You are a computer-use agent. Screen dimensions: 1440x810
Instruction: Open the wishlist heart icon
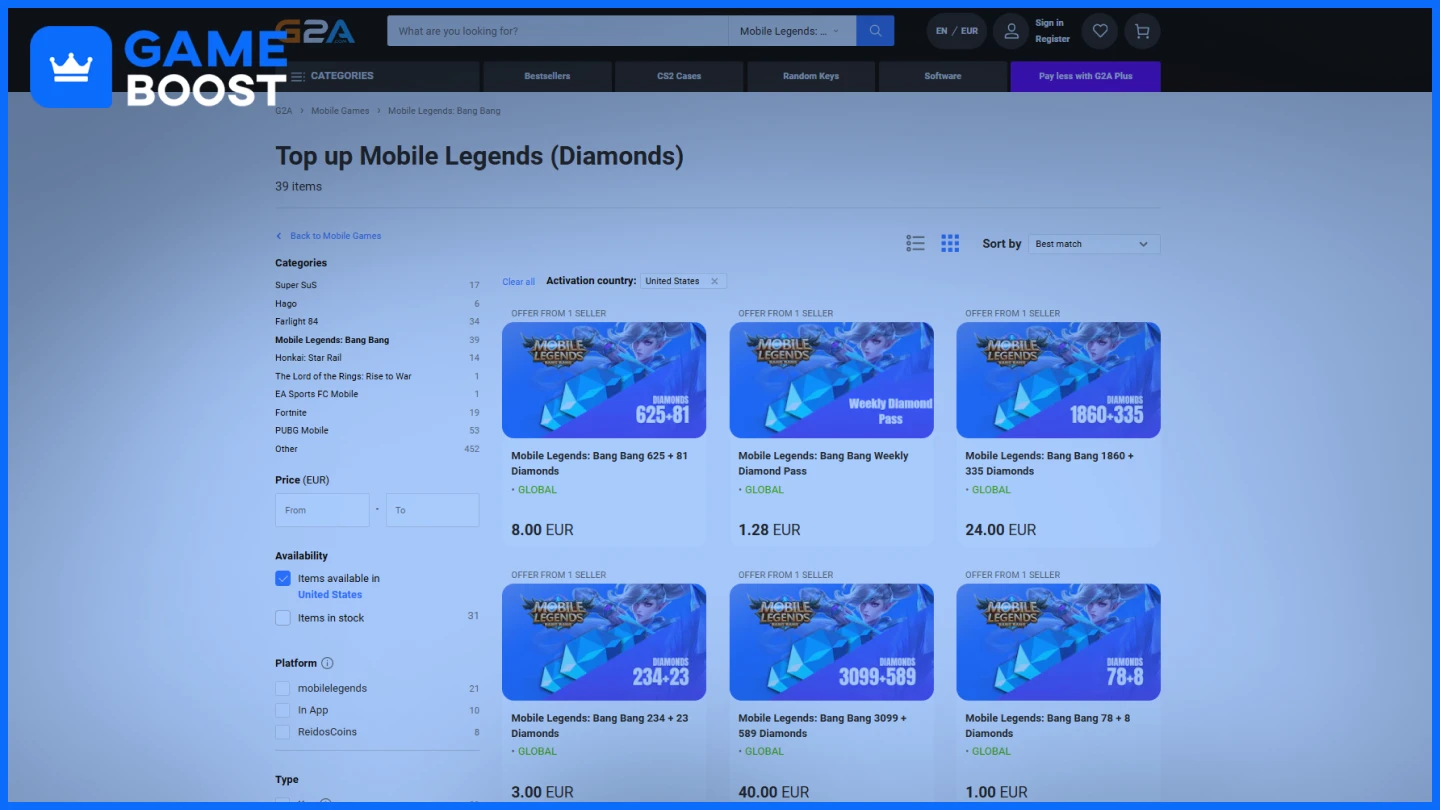coord(1100,31)
